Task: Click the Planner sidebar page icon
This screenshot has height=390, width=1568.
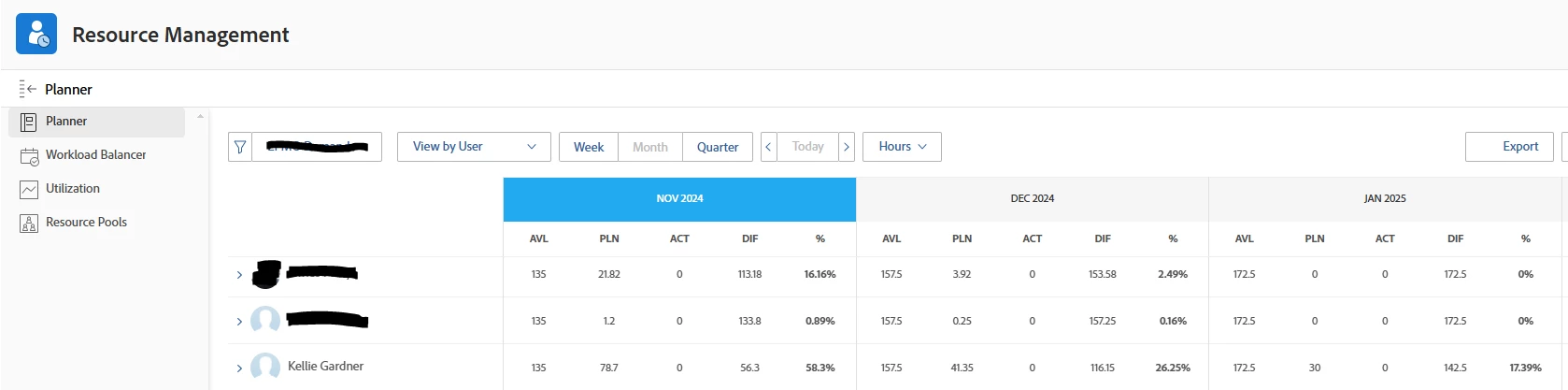Action: (x=29, y=122)
